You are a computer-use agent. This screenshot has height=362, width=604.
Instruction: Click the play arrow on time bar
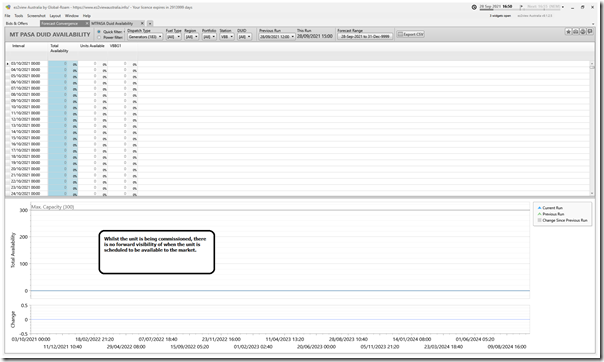point(521,7)
